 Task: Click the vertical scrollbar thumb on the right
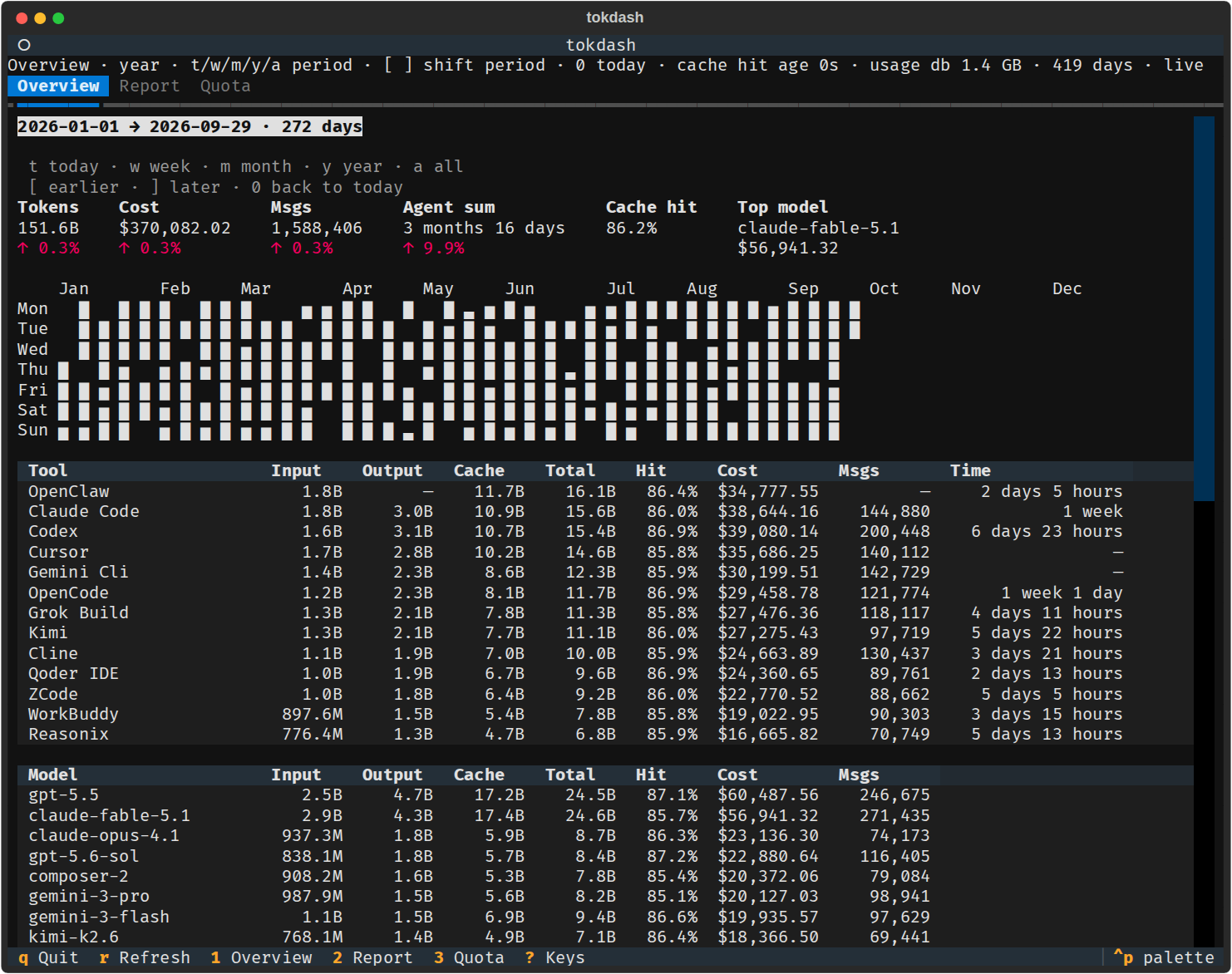(x=1204, y=308)
